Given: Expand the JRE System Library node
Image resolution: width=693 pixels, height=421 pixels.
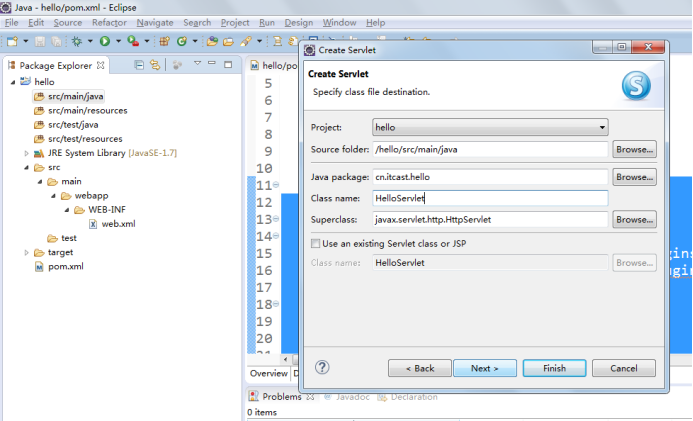Looking at the screenshot, I should (x=26, y=153).
